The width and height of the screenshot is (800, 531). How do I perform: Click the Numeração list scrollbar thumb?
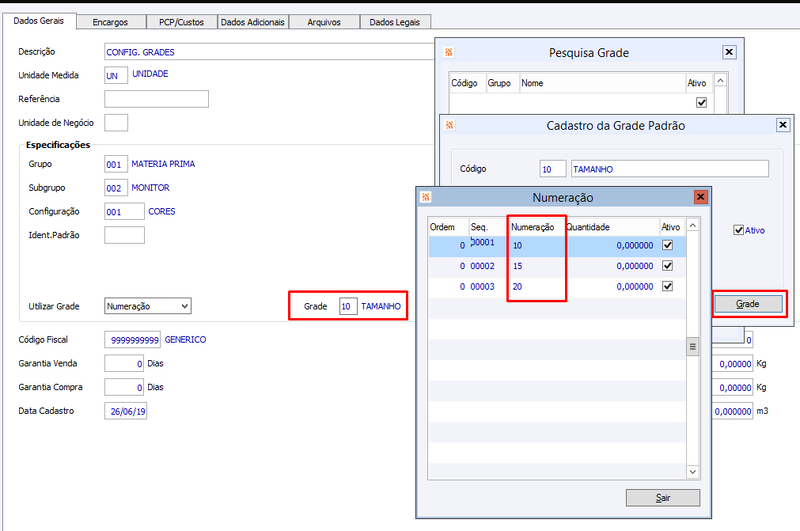[x=693, y=346]
